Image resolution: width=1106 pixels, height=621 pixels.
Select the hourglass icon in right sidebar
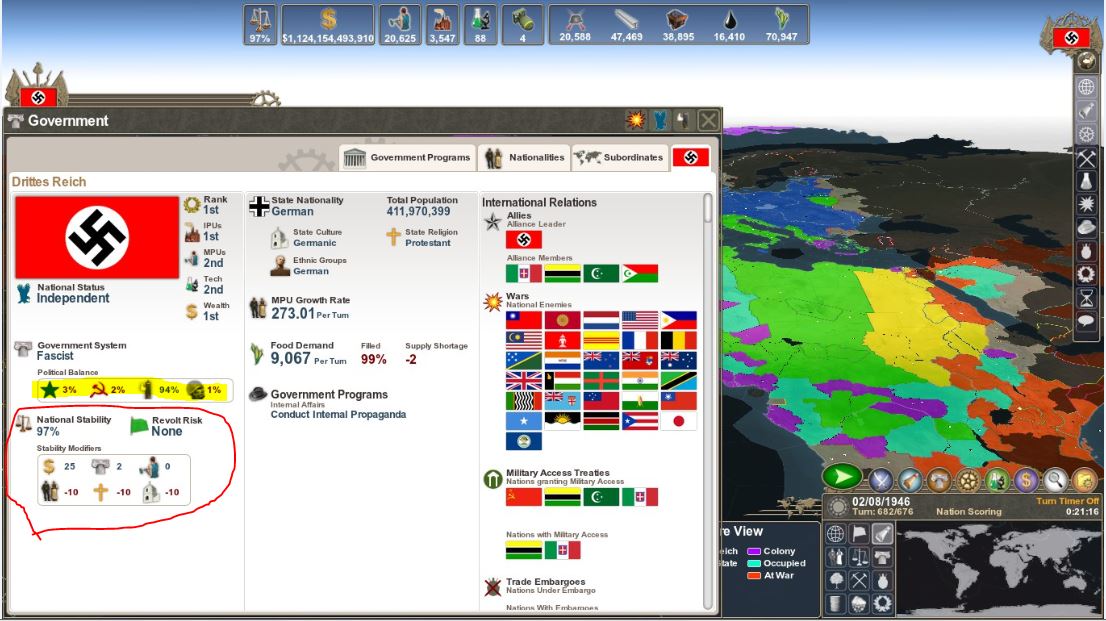[1086, 297]
